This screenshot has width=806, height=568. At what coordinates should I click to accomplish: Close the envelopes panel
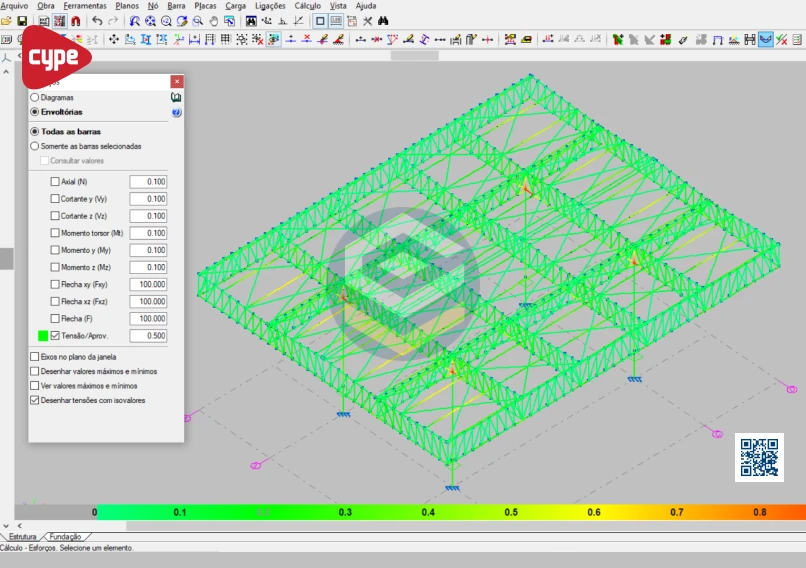point(176,81)
